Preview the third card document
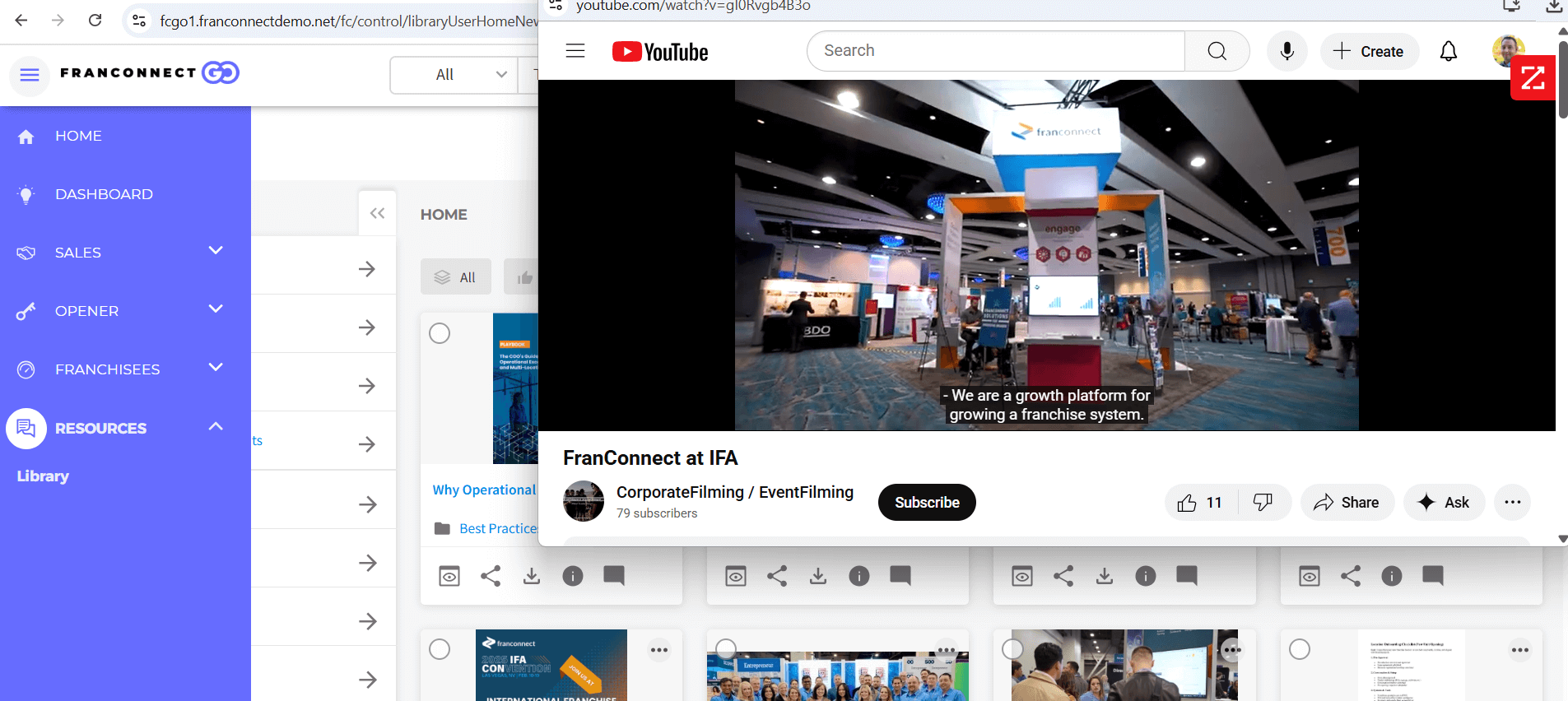 tap(1022, 576)
